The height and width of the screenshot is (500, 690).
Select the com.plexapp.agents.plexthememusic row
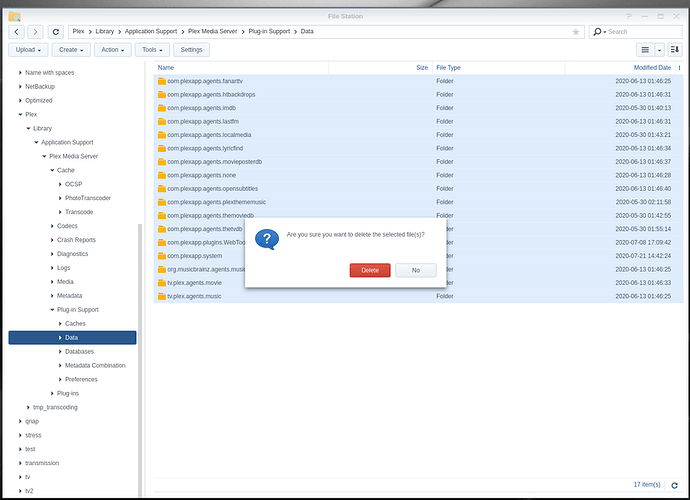click(418, 202)
